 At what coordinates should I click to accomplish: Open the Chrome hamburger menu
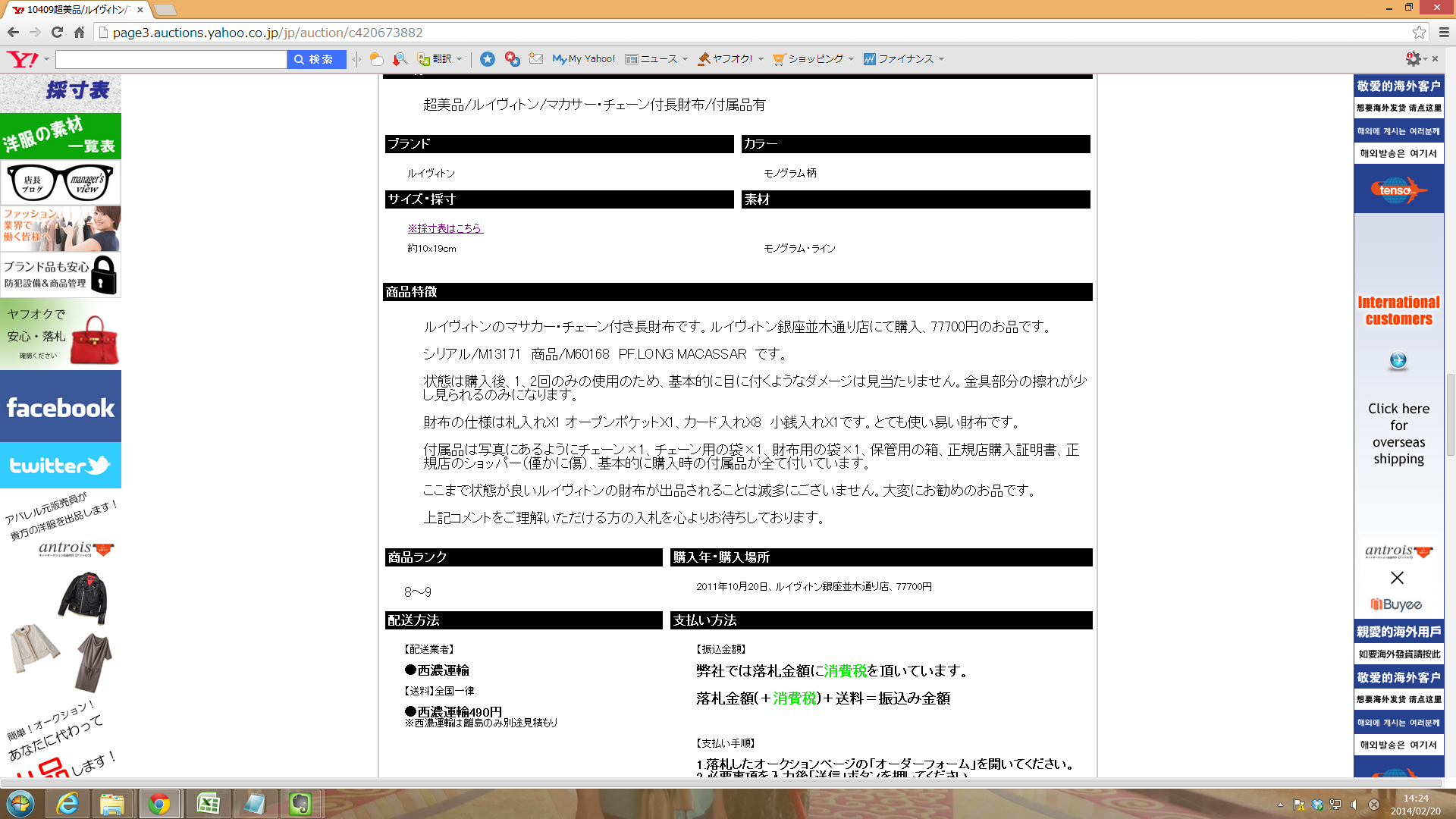(1444, 33)
